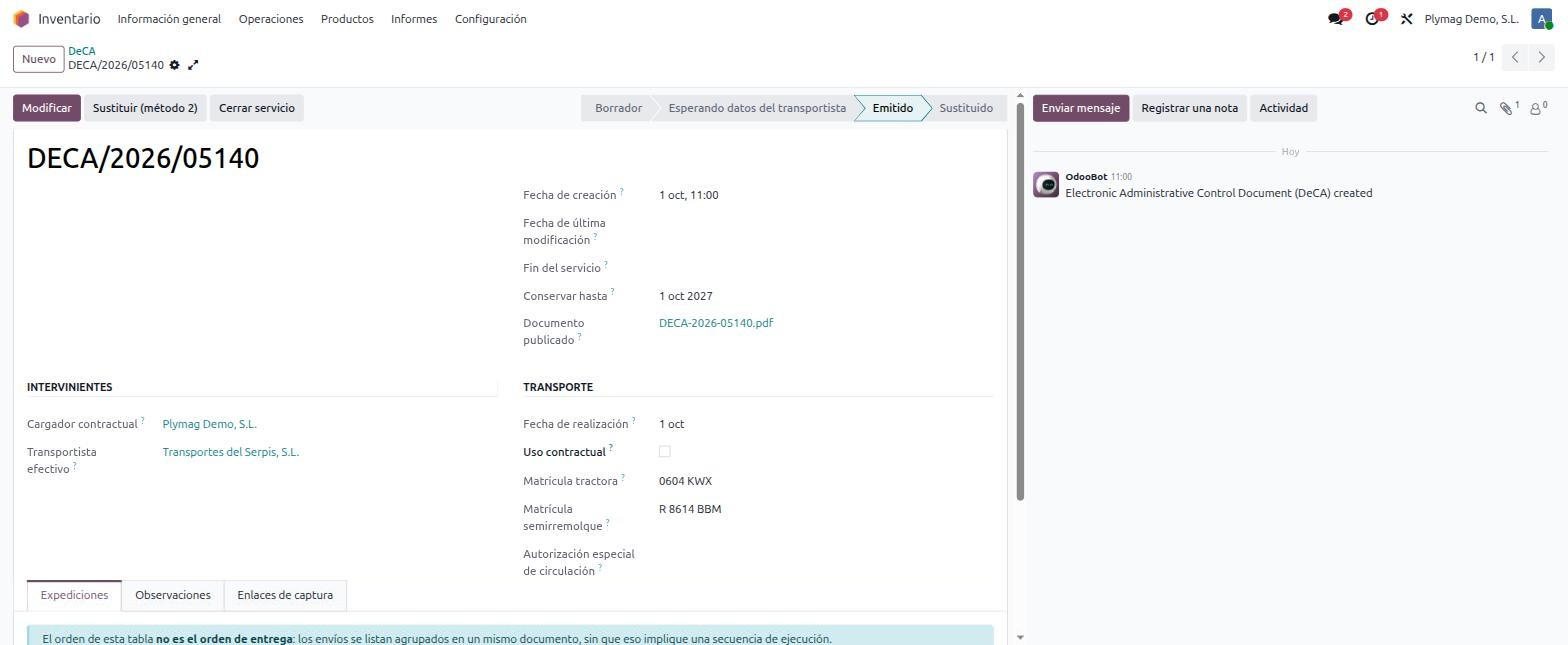Show help tooltip for Fin del servicio

(x=606, y=264)
